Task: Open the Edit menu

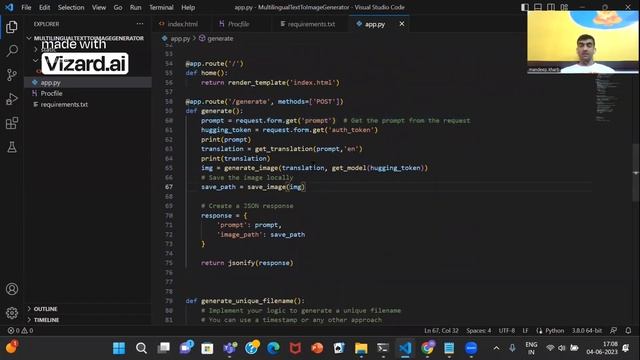Action: pyautogui.click(x=44, y=7)
